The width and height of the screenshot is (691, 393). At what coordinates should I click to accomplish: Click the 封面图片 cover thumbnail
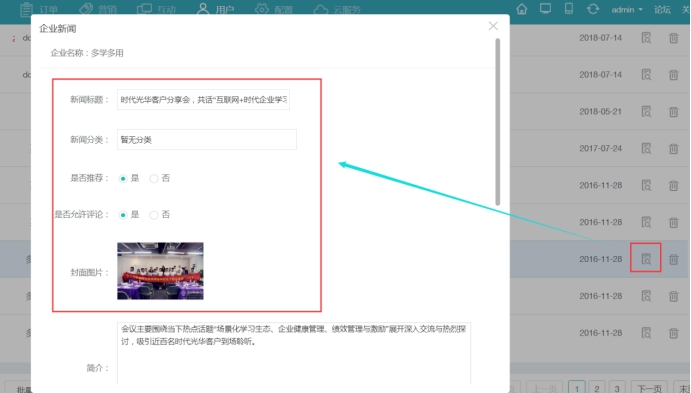pos(160,271)
